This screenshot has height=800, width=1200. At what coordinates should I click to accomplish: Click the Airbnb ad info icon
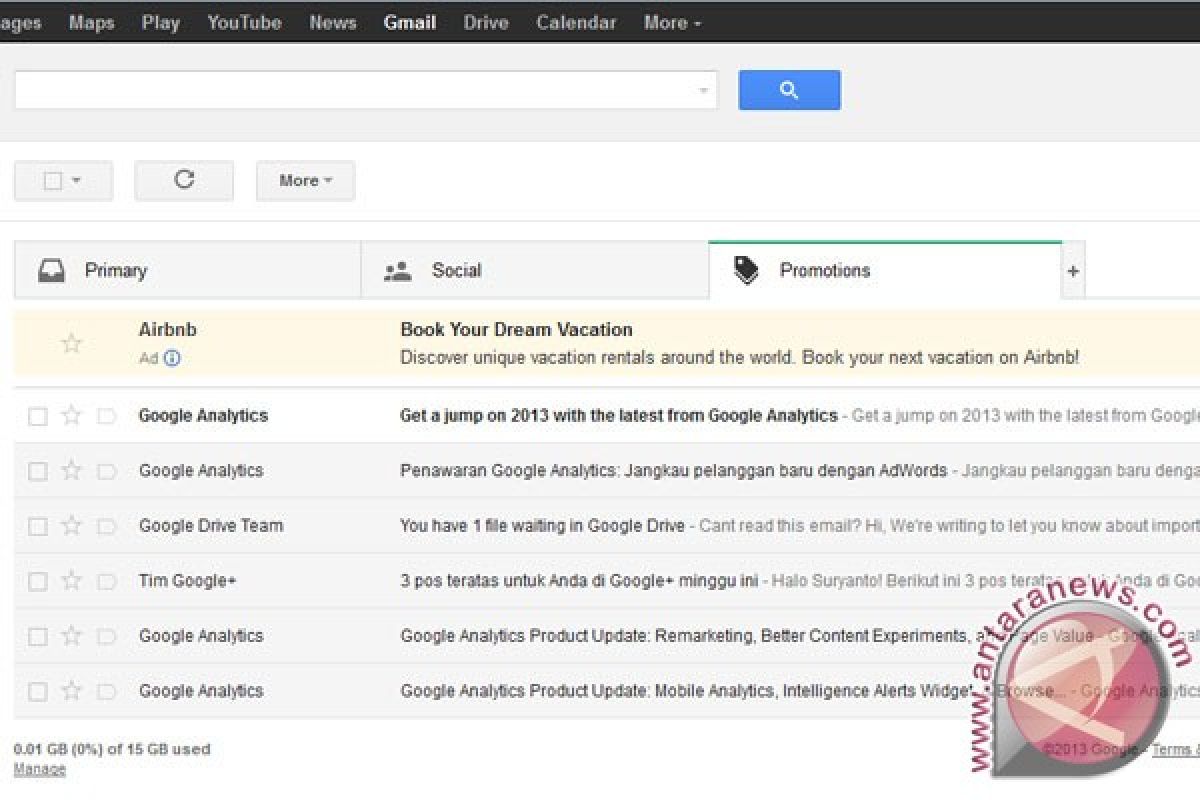point(172,358)
